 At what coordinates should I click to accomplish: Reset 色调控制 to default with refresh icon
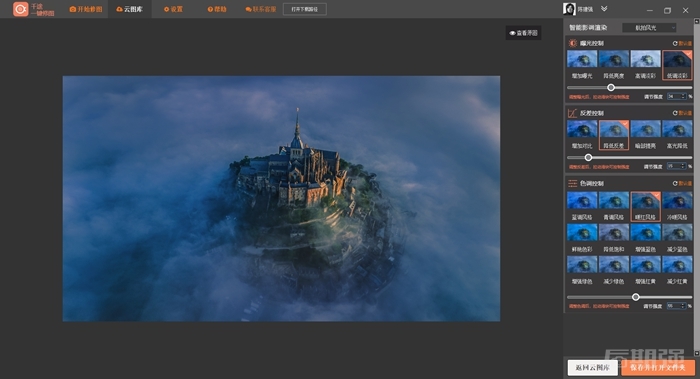click(682, 183)
